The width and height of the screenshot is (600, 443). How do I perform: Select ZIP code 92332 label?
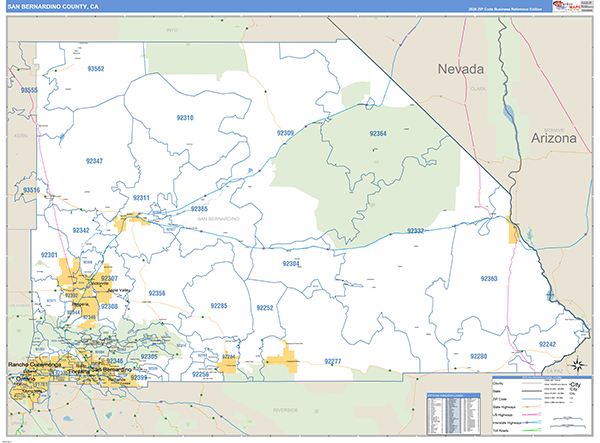(x=415, y=231)
